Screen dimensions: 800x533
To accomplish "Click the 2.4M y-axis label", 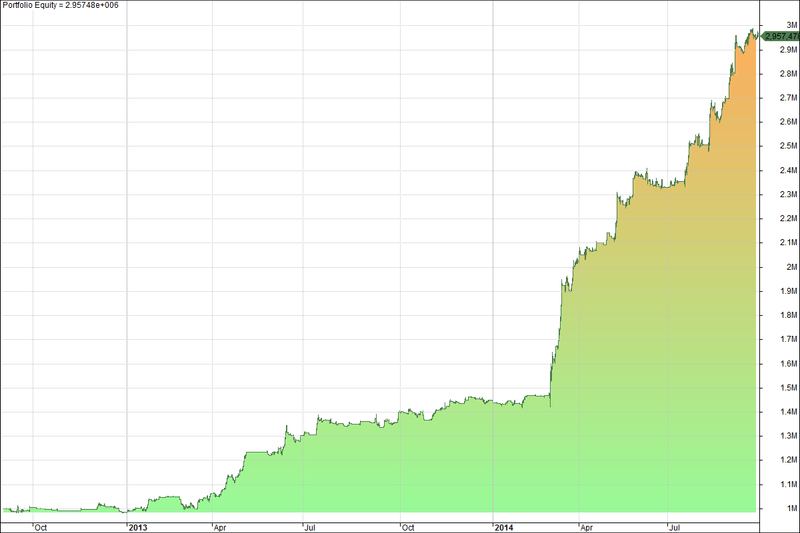I will click(789, 170).
